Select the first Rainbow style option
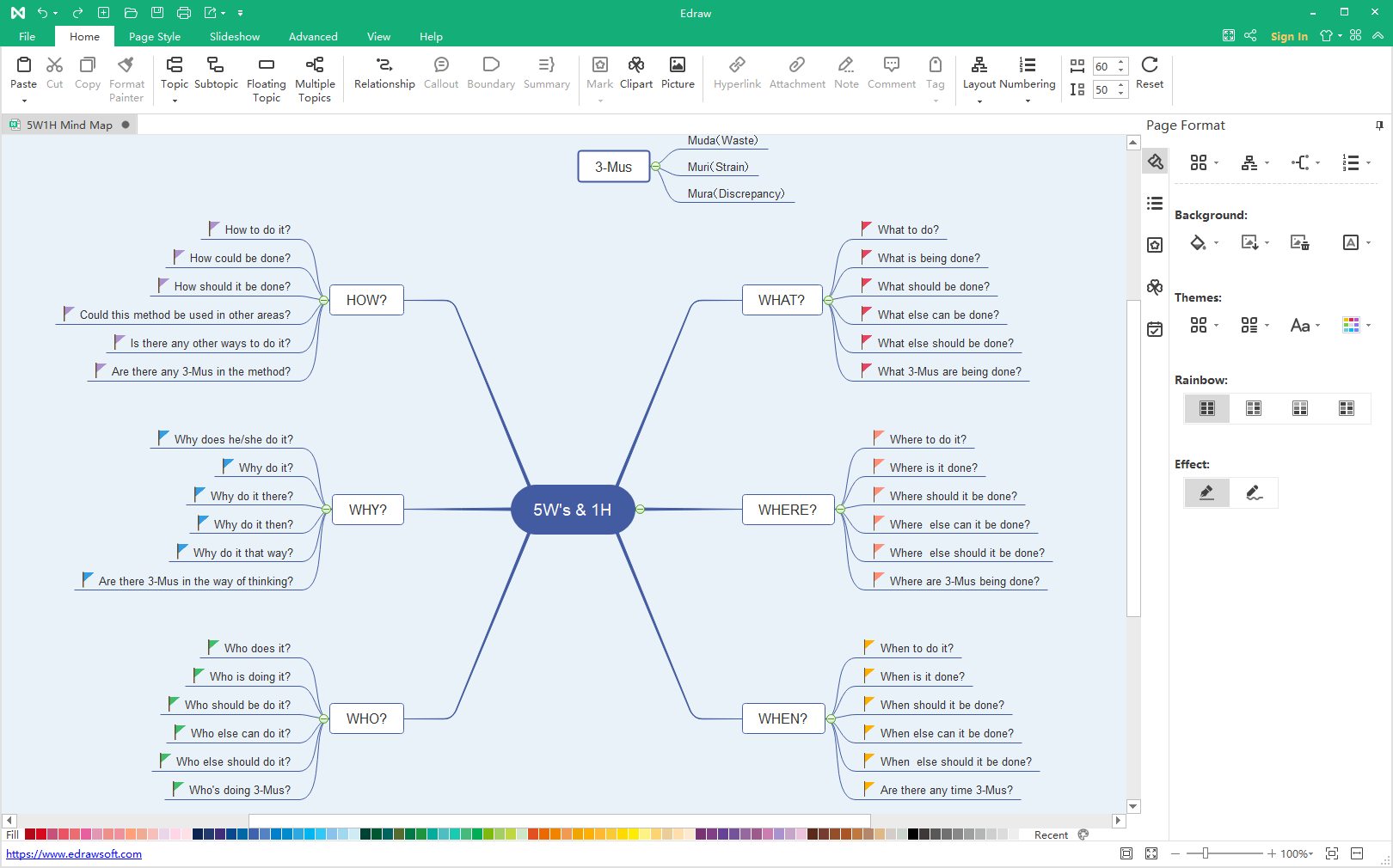The image size is (1393, 868). [x=1206, y=408]
